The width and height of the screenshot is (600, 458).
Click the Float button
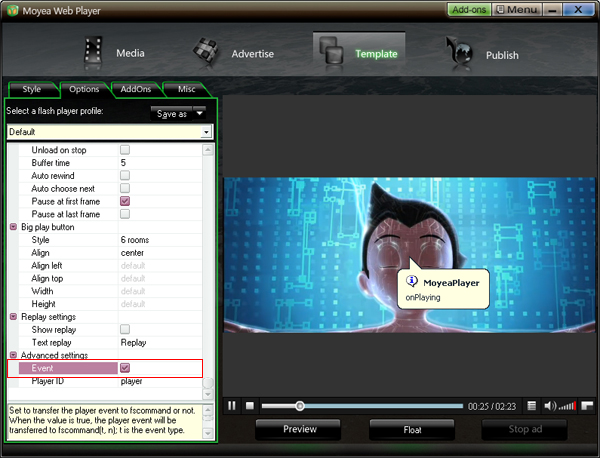412,430
